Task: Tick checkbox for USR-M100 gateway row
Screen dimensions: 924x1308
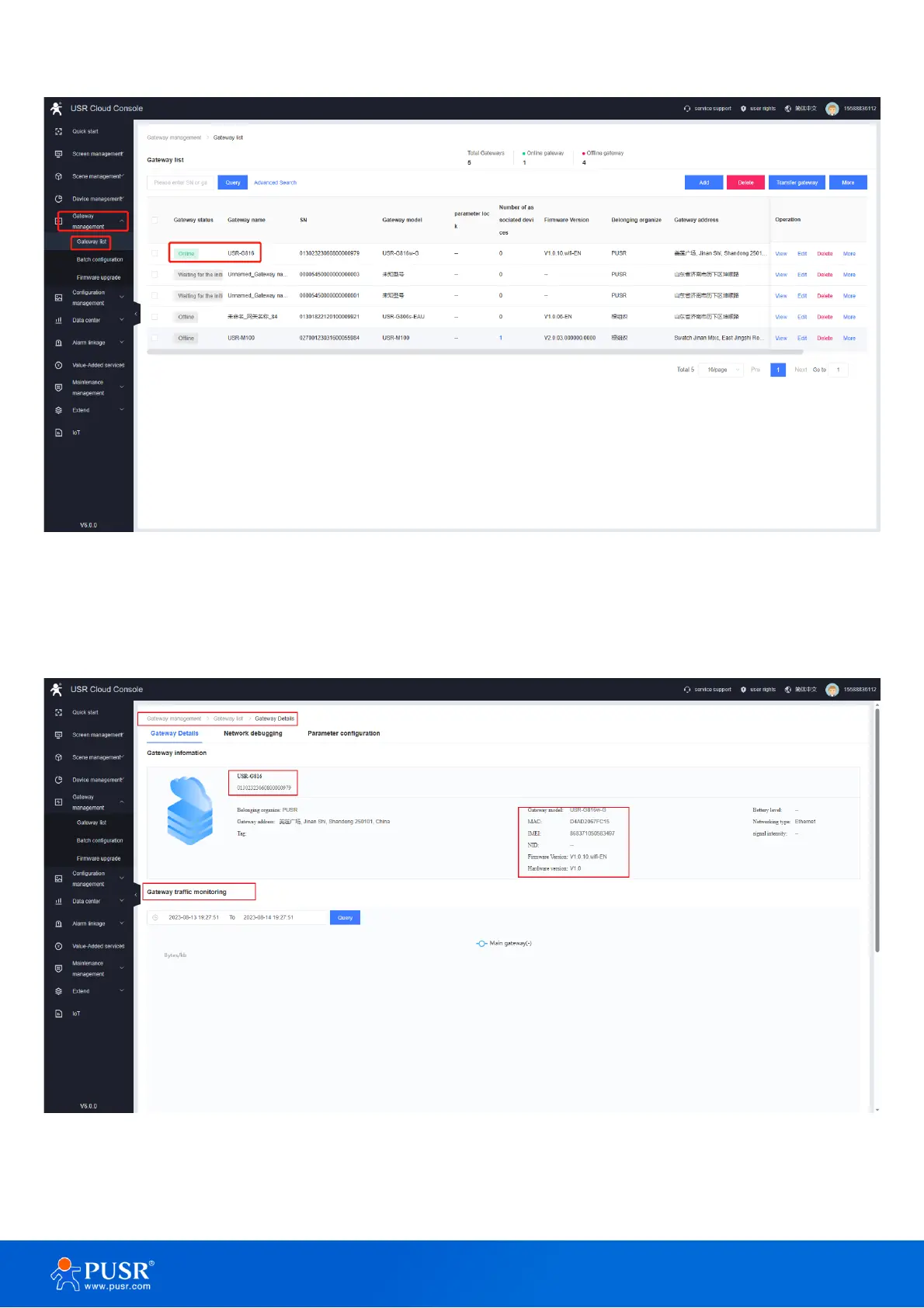Action: (x=155, y=338)
